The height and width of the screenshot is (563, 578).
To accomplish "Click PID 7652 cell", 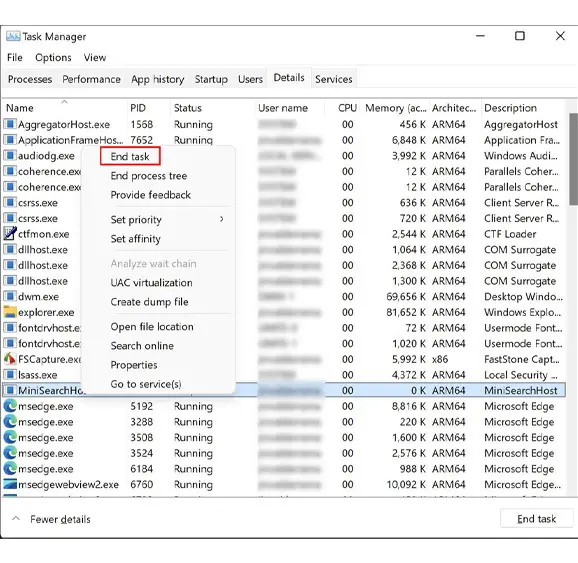I will [x=142, y=140].
